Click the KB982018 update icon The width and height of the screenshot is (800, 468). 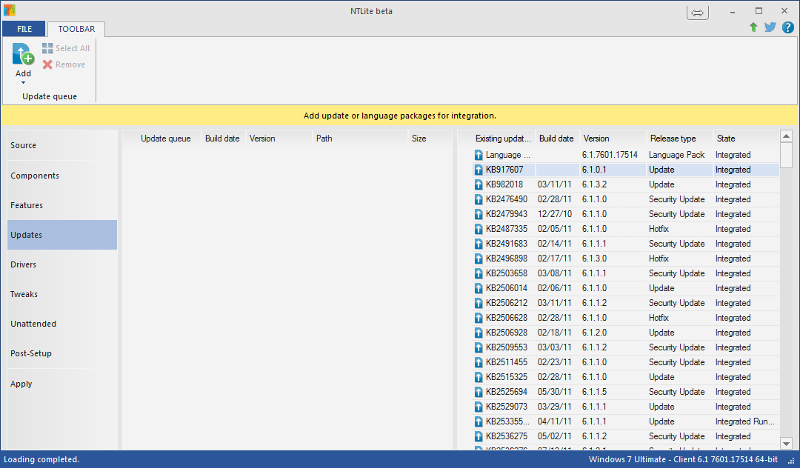pos(479,184)
